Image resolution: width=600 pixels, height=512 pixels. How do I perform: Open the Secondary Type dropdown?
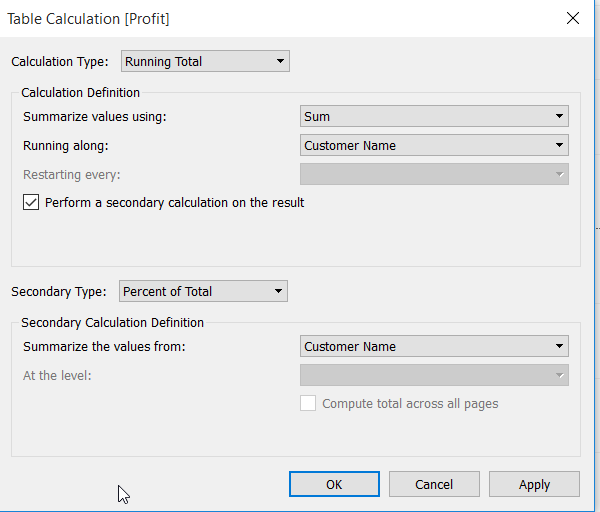pos(203,291)
